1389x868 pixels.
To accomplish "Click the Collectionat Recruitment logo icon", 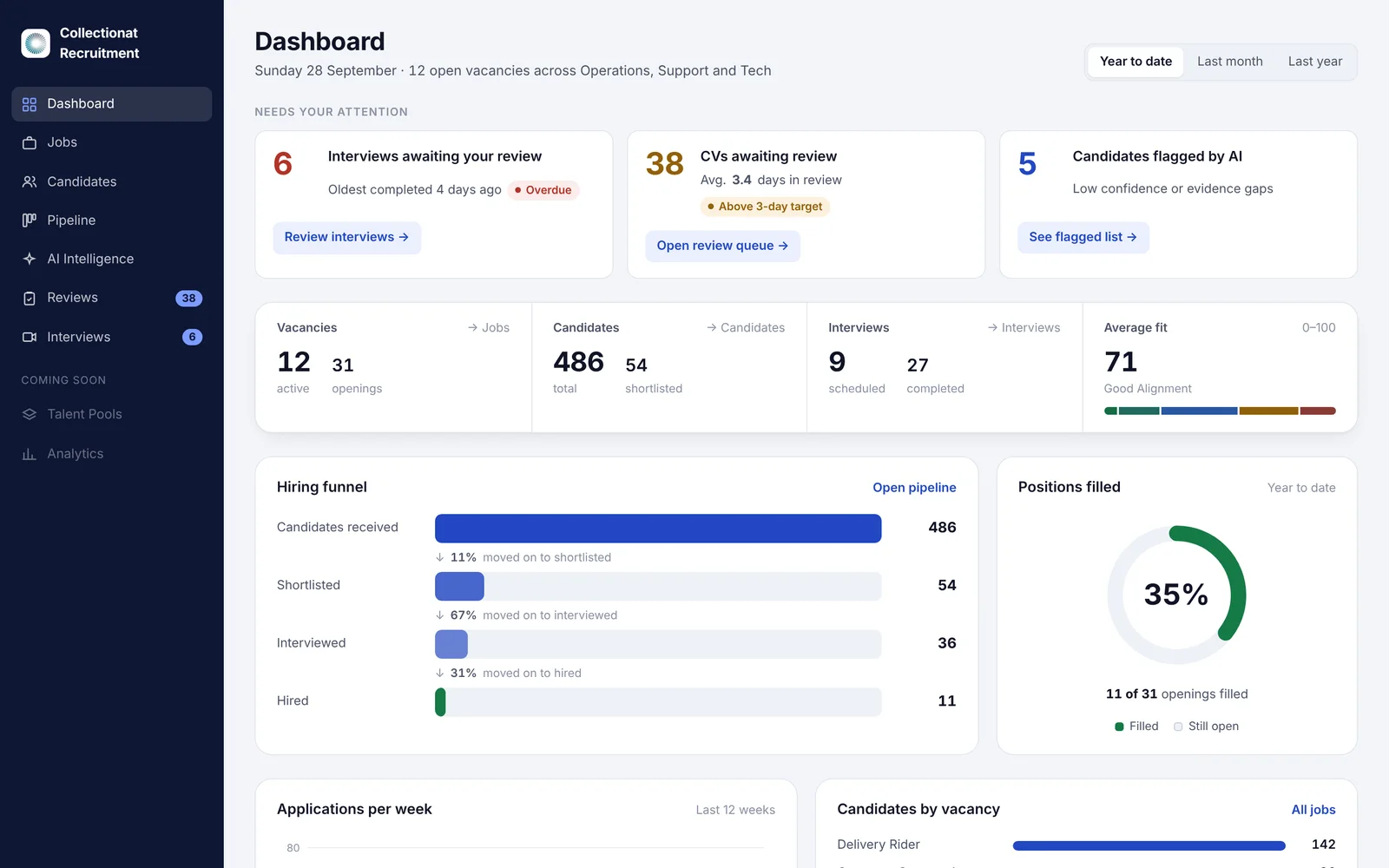I will click(36, 43).
